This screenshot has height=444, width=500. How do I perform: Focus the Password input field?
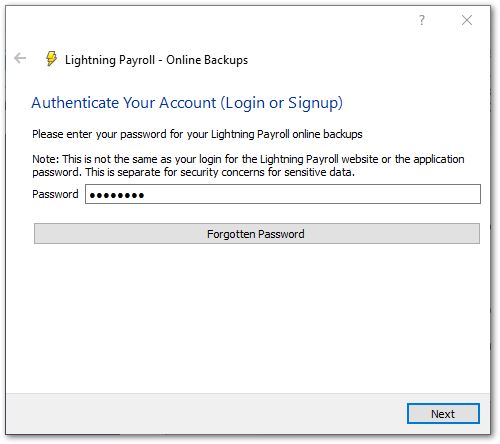[x=283, y=194]
